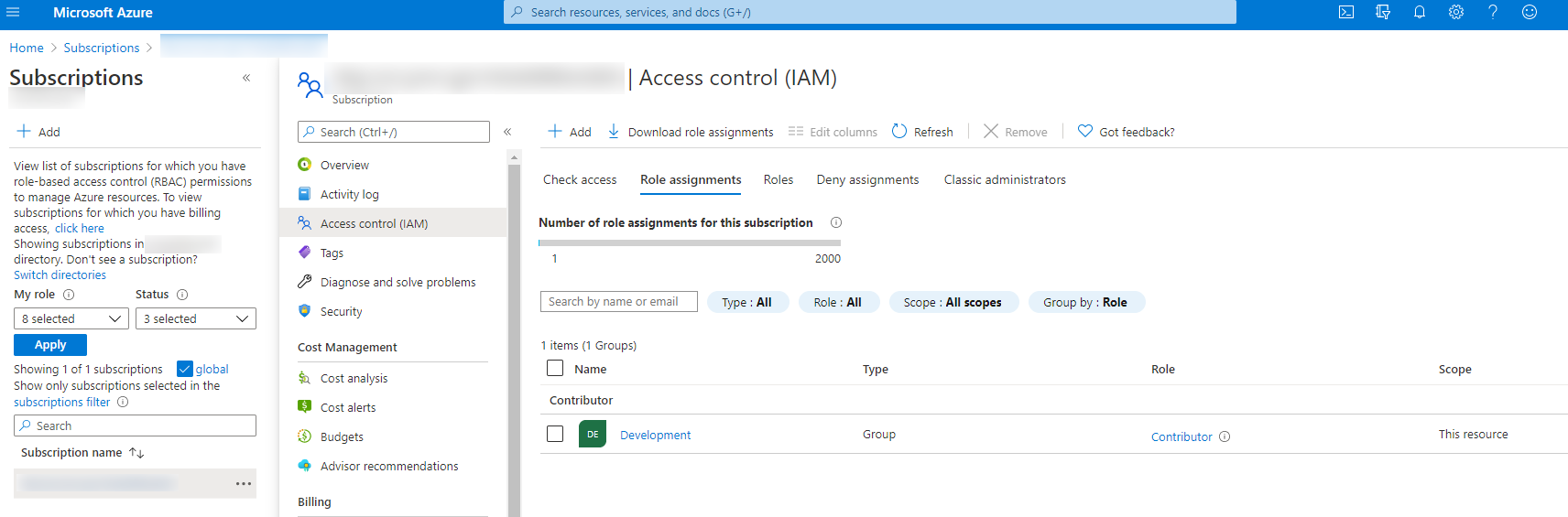
Task: Open the Help question mark icon
Action: (1493, 12)
